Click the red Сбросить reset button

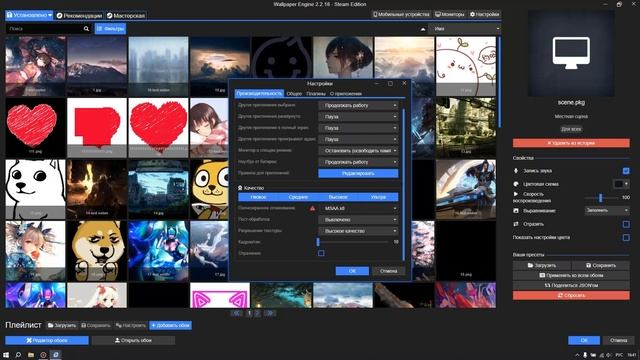(571, 295)
